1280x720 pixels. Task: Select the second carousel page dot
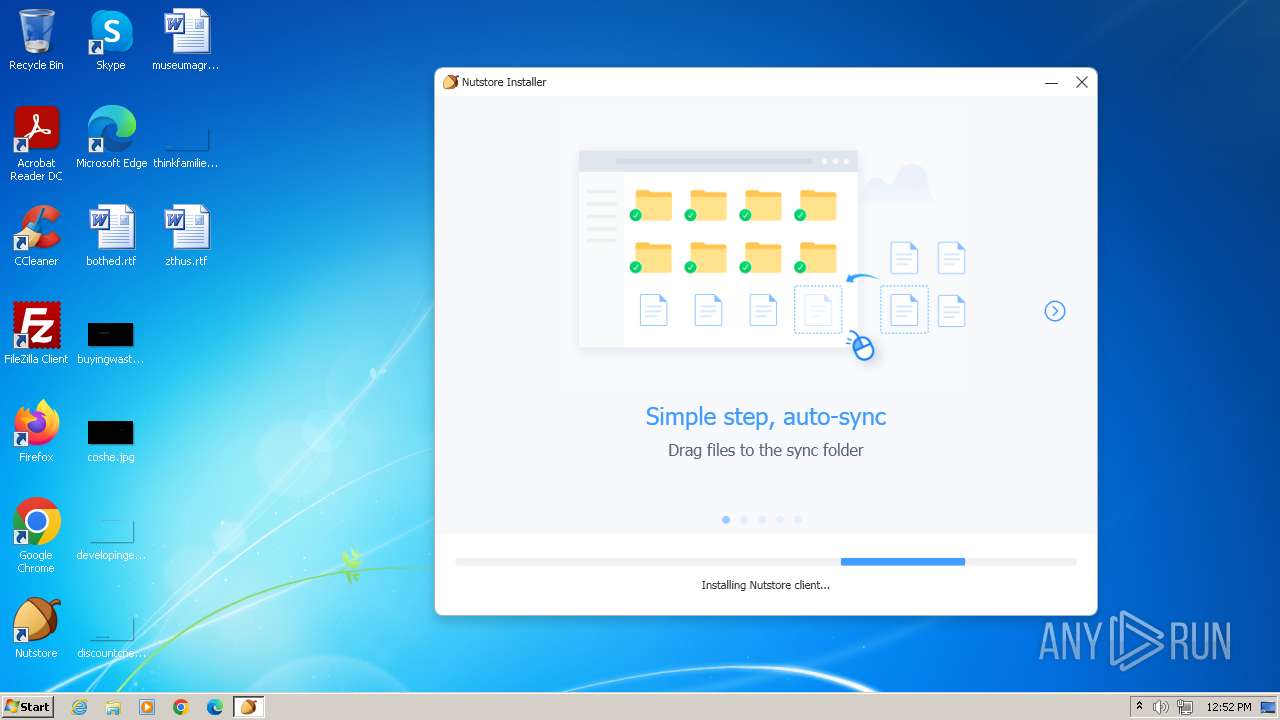pyautogui.click(x=744, y=520)
